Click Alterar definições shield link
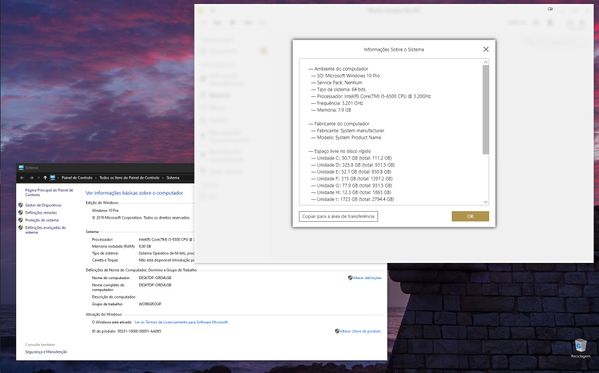 365,278
